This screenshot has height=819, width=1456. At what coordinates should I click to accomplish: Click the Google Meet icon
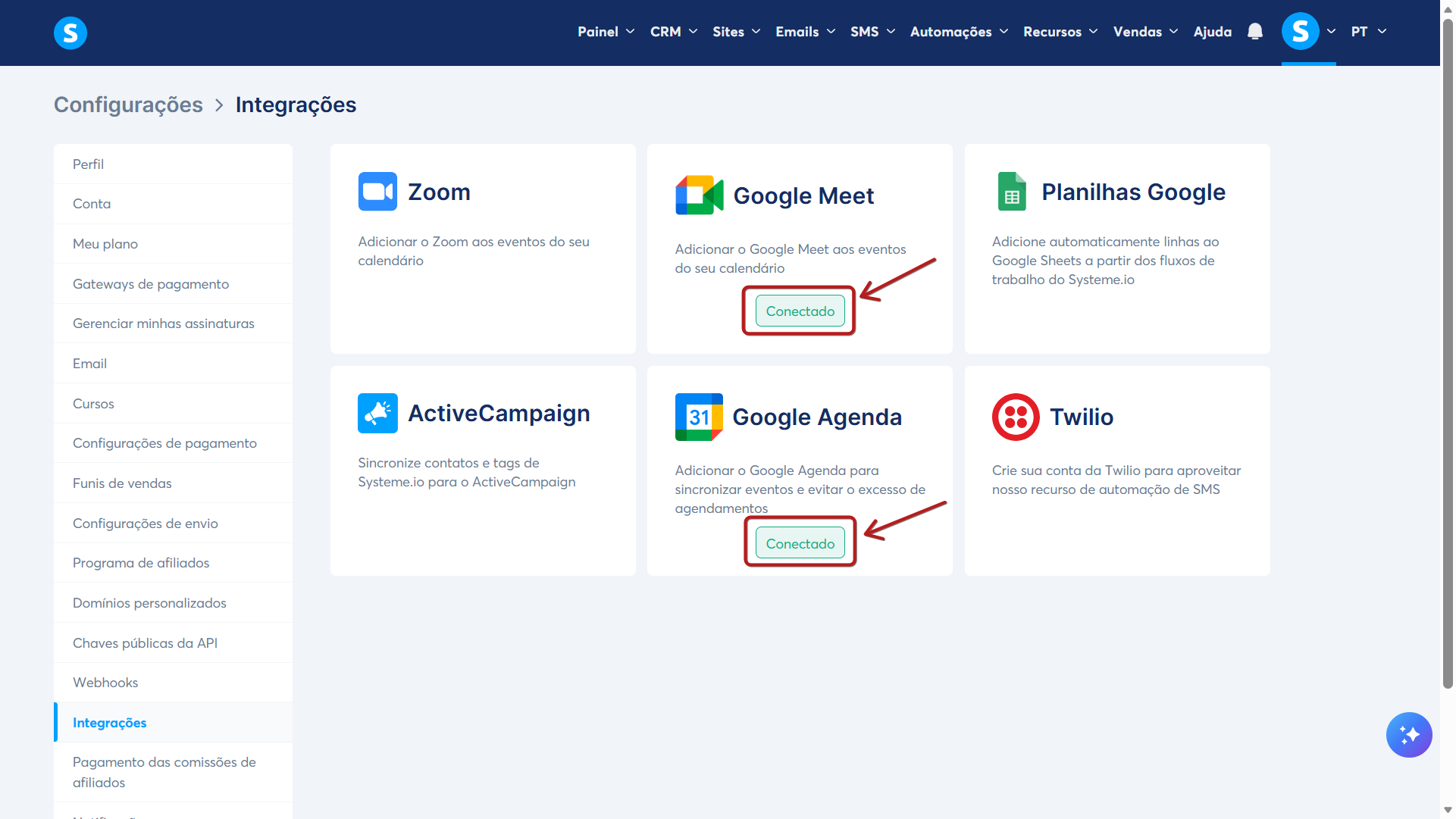pos(699,195)
